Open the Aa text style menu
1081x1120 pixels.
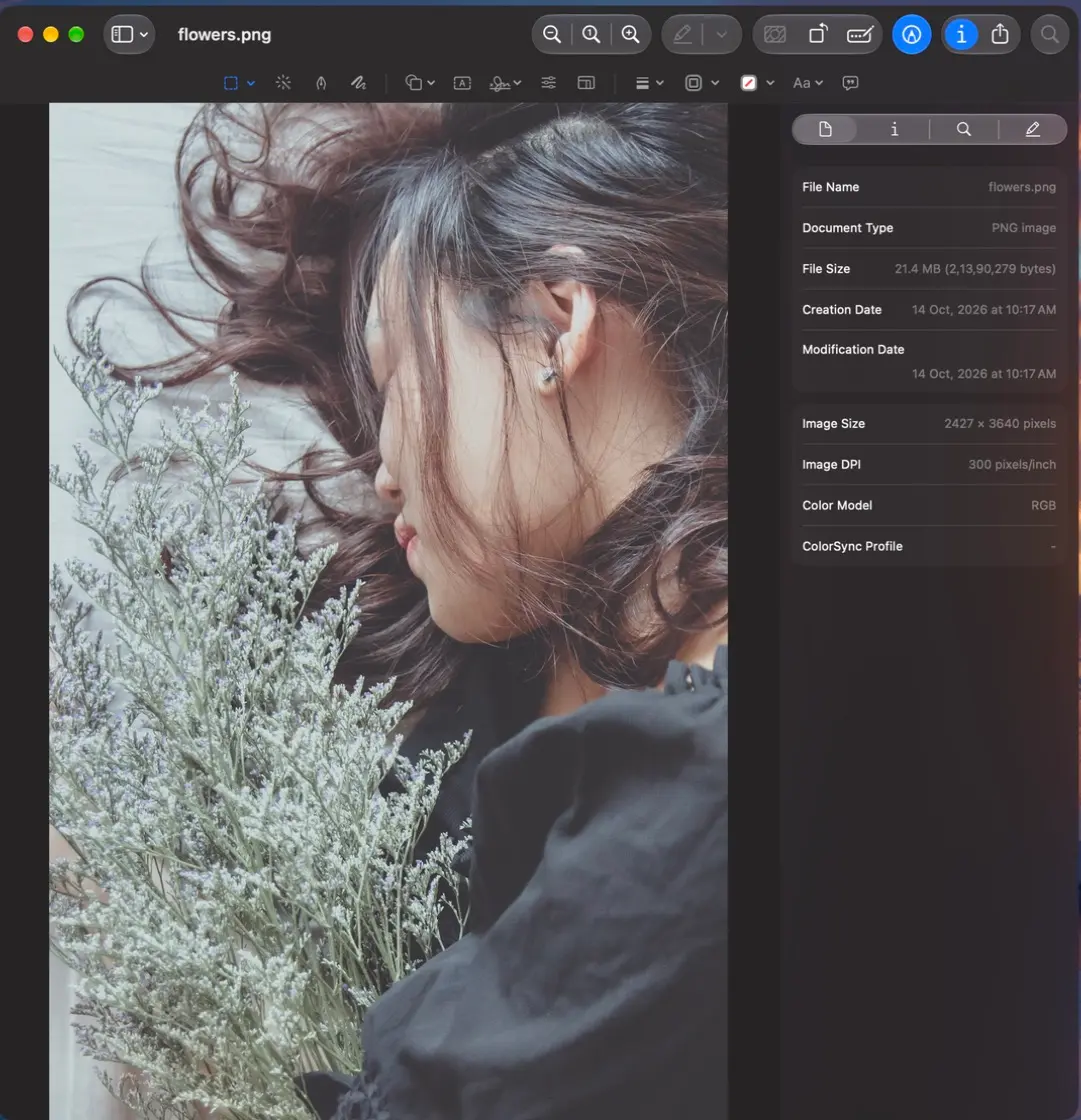point(808,83)
